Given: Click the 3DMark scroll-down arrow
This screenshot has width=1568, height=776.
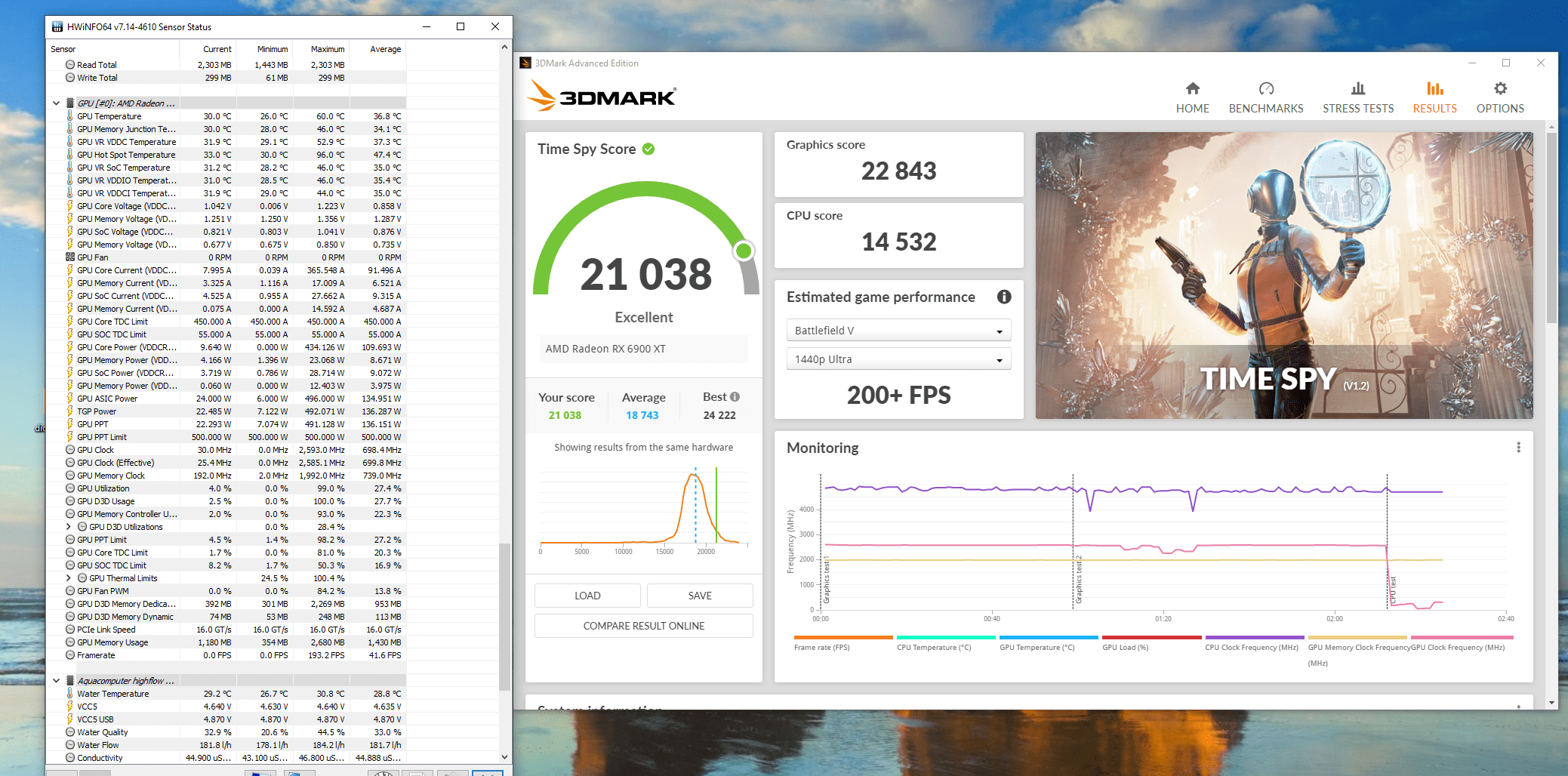Looking at the screenshot, I should coord(1551,703).
